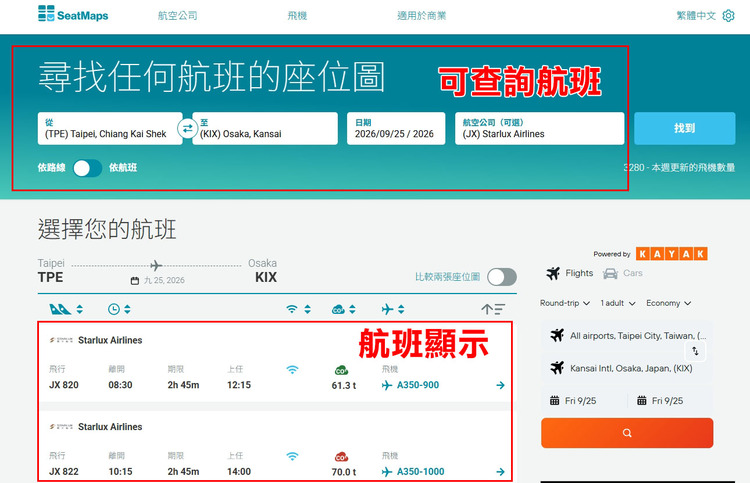This screenshot has height=483, width=750.
Task: Select the Kayak Flights plane icon
Action: click(553, 274)
